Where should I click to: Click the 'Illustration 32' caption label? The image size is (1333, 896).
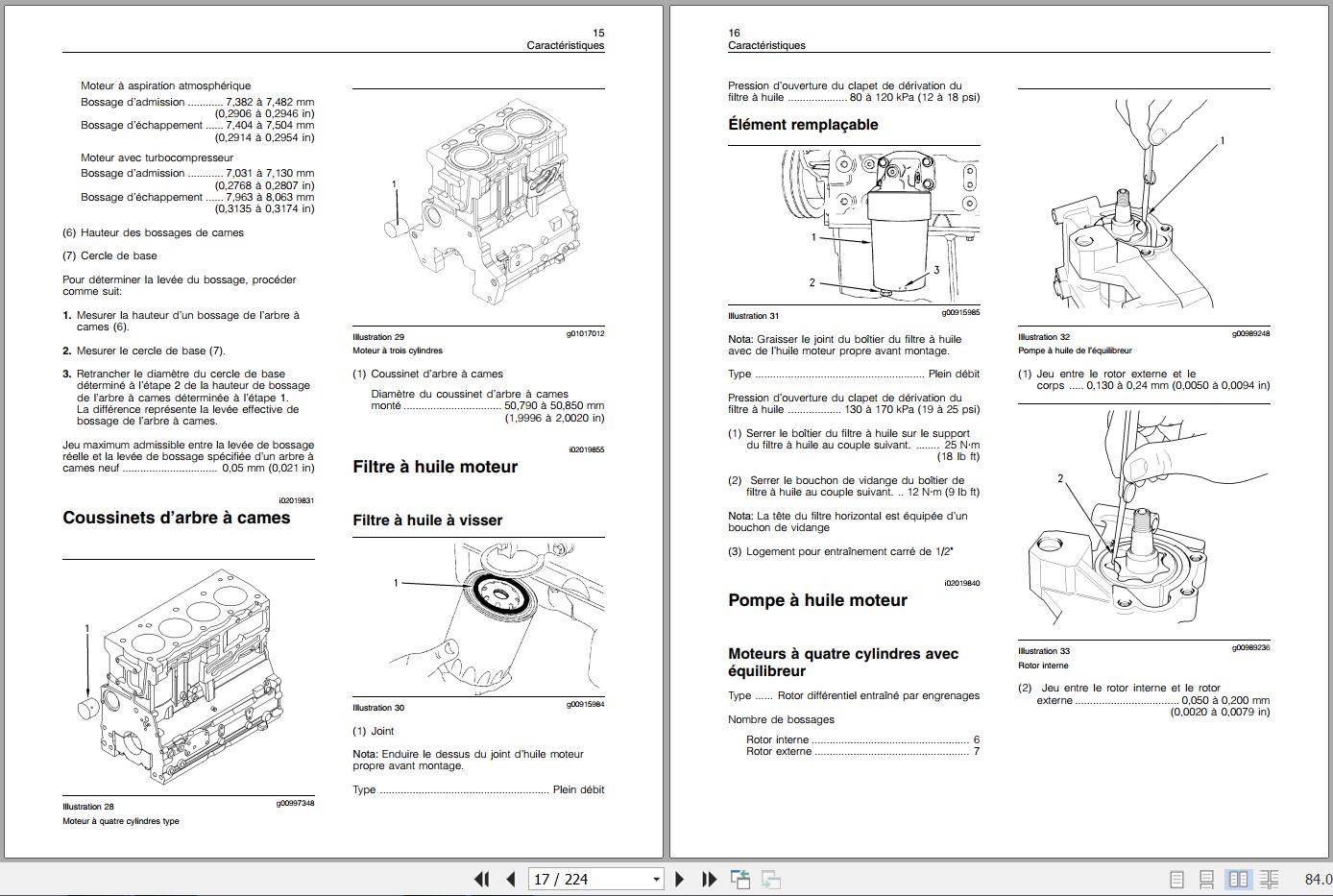(x=1044, y=337)
